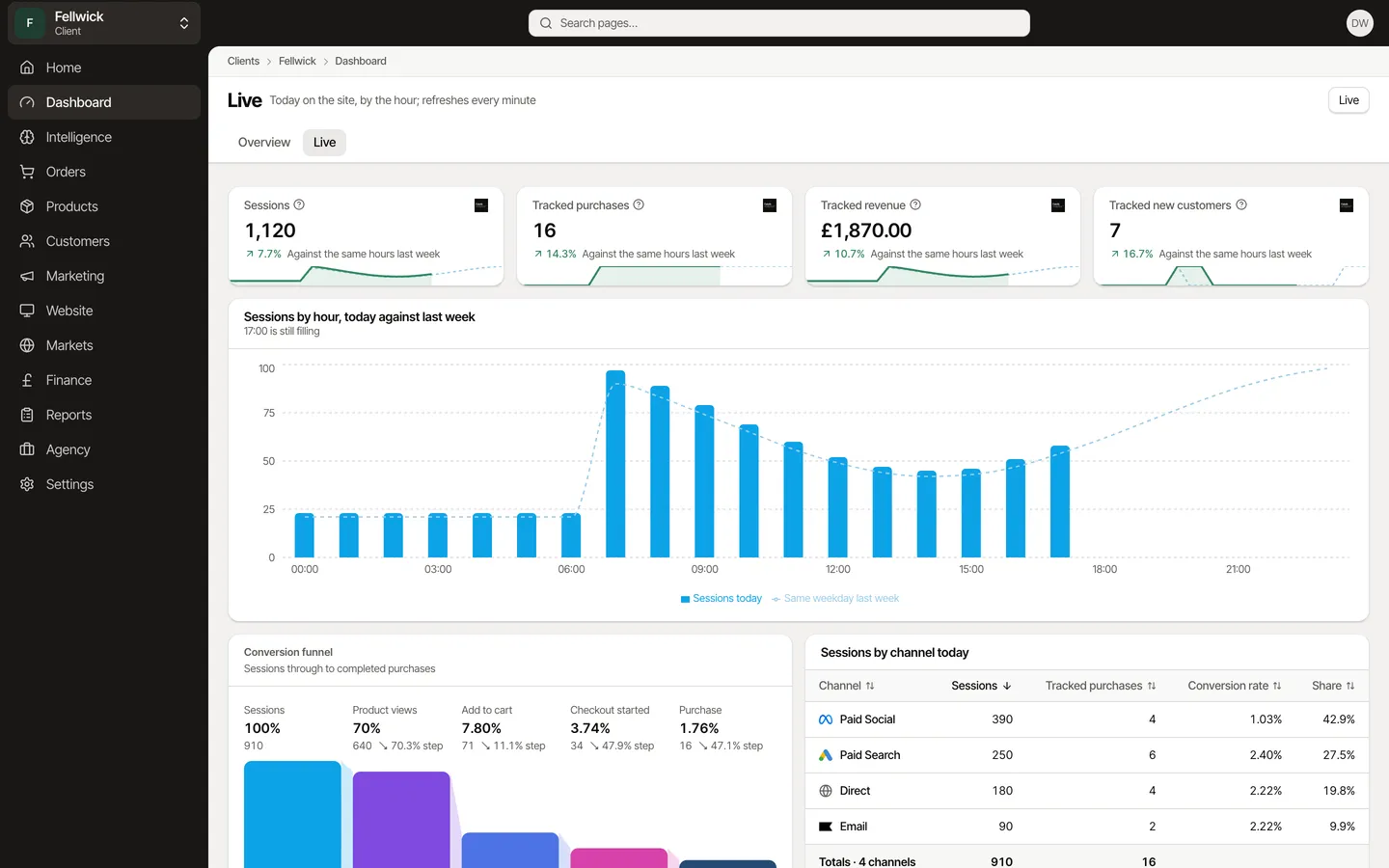Open the Dashboard sidebar item
Image resolution: width=1389 pixels, height=868 pixels.
click(104, 102)
